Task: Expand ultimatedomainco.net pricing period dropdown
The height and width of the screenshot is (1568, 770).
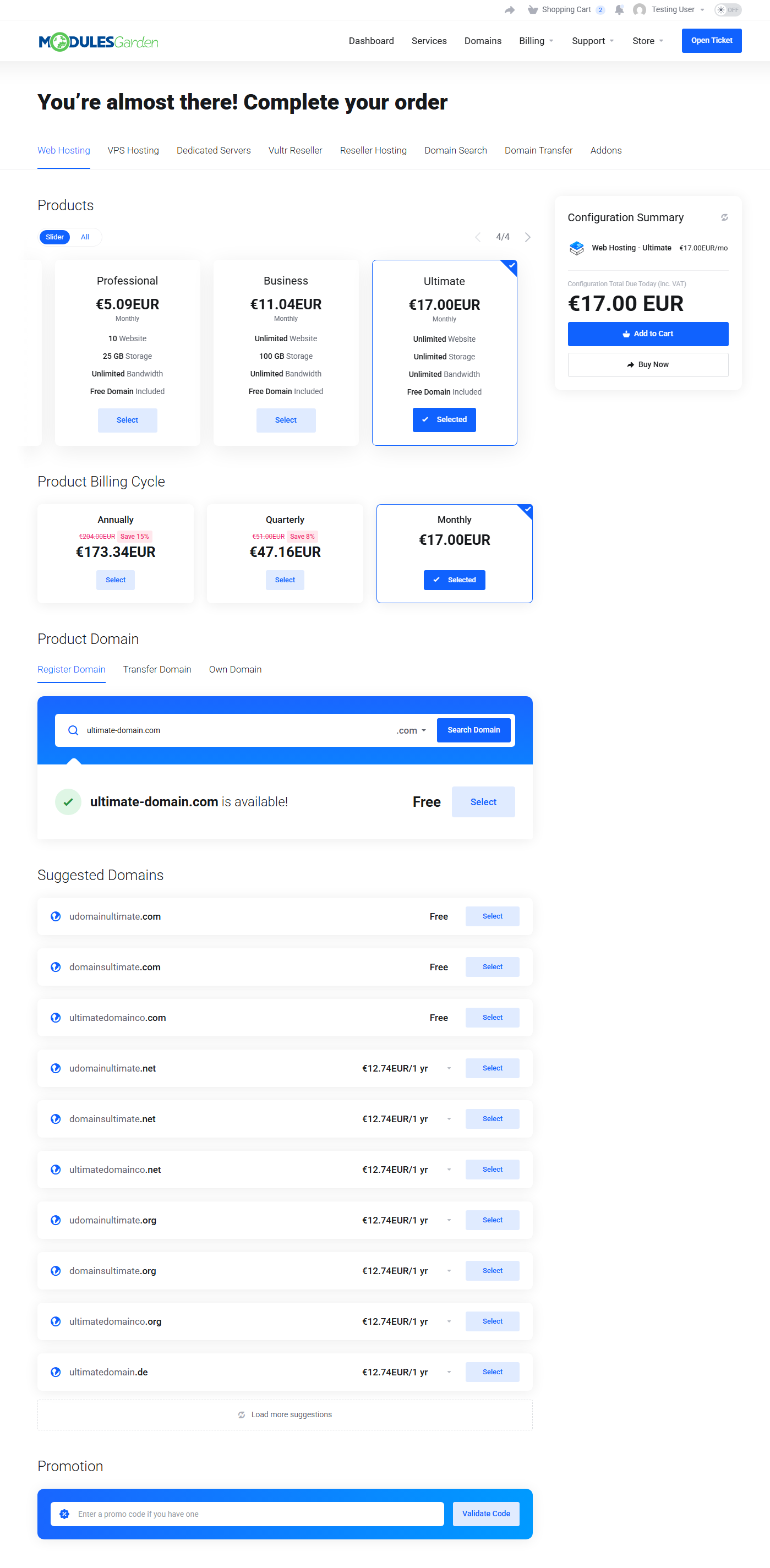Action: click(449, 1170)
